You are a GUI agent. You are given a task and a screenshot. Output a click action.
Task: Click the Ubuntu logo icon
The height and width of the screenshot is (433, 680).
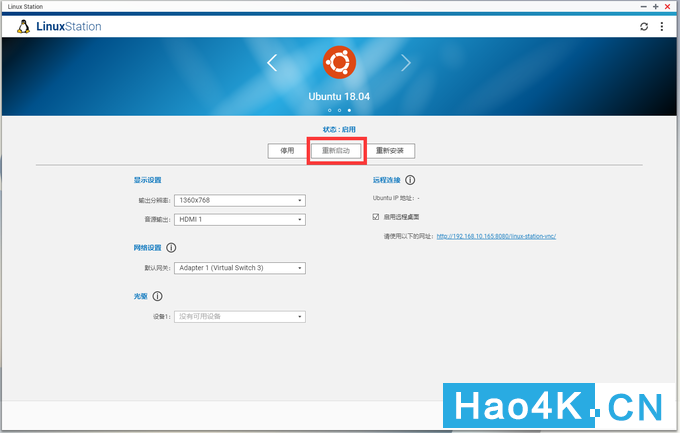tap(340, 62)
